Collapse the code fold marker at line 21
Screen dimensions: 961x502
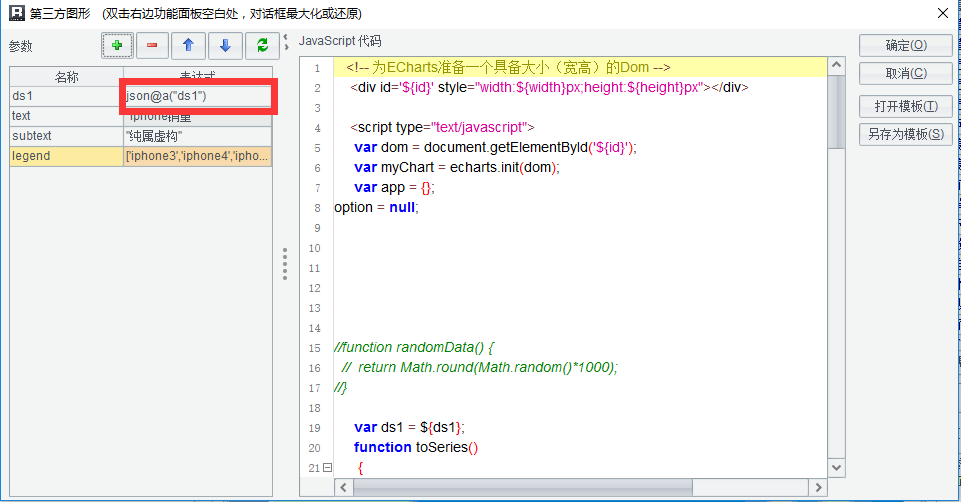(327, 468)
